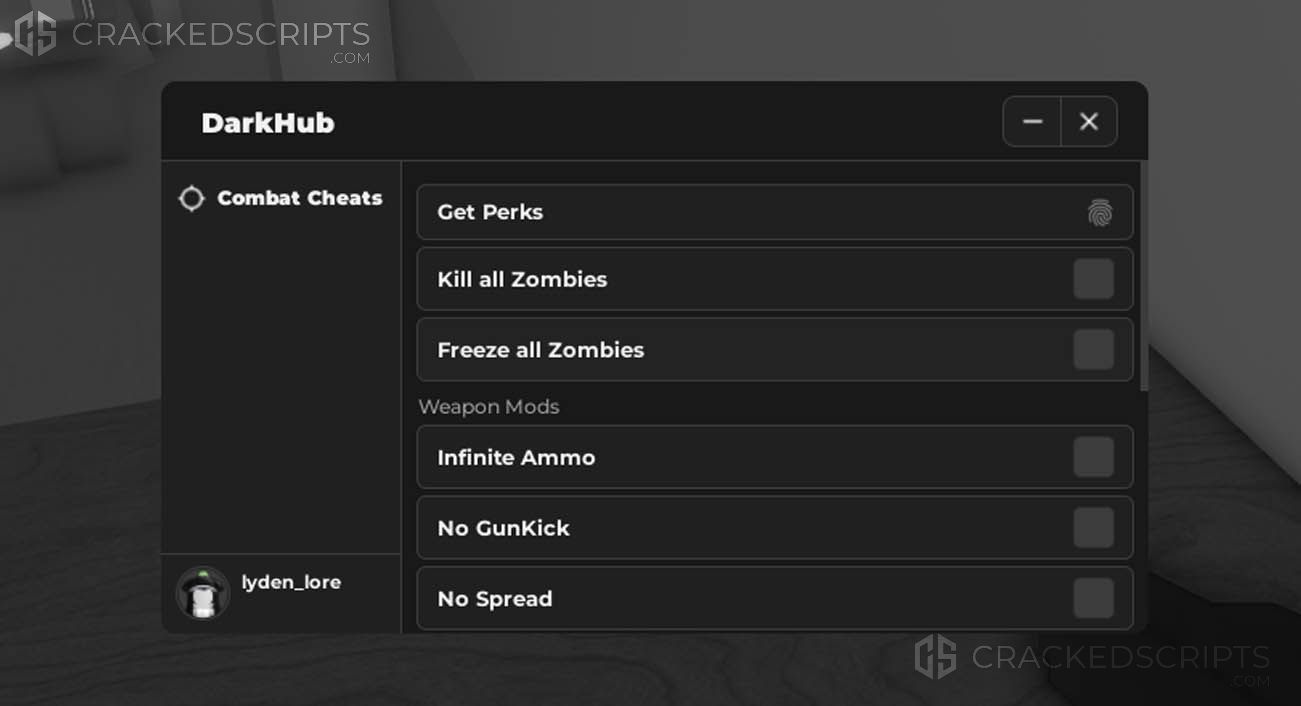The height and width of the screenshot is (706, 1301).
Task: Click the CrackedScripts watermark logo at bottom right
Action: click(1092, 658)
